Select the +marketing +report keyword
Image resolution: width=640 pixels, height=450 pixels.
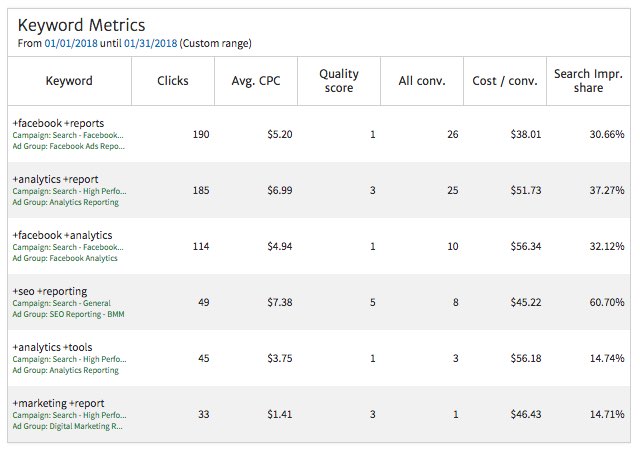(x=57, y=403)
